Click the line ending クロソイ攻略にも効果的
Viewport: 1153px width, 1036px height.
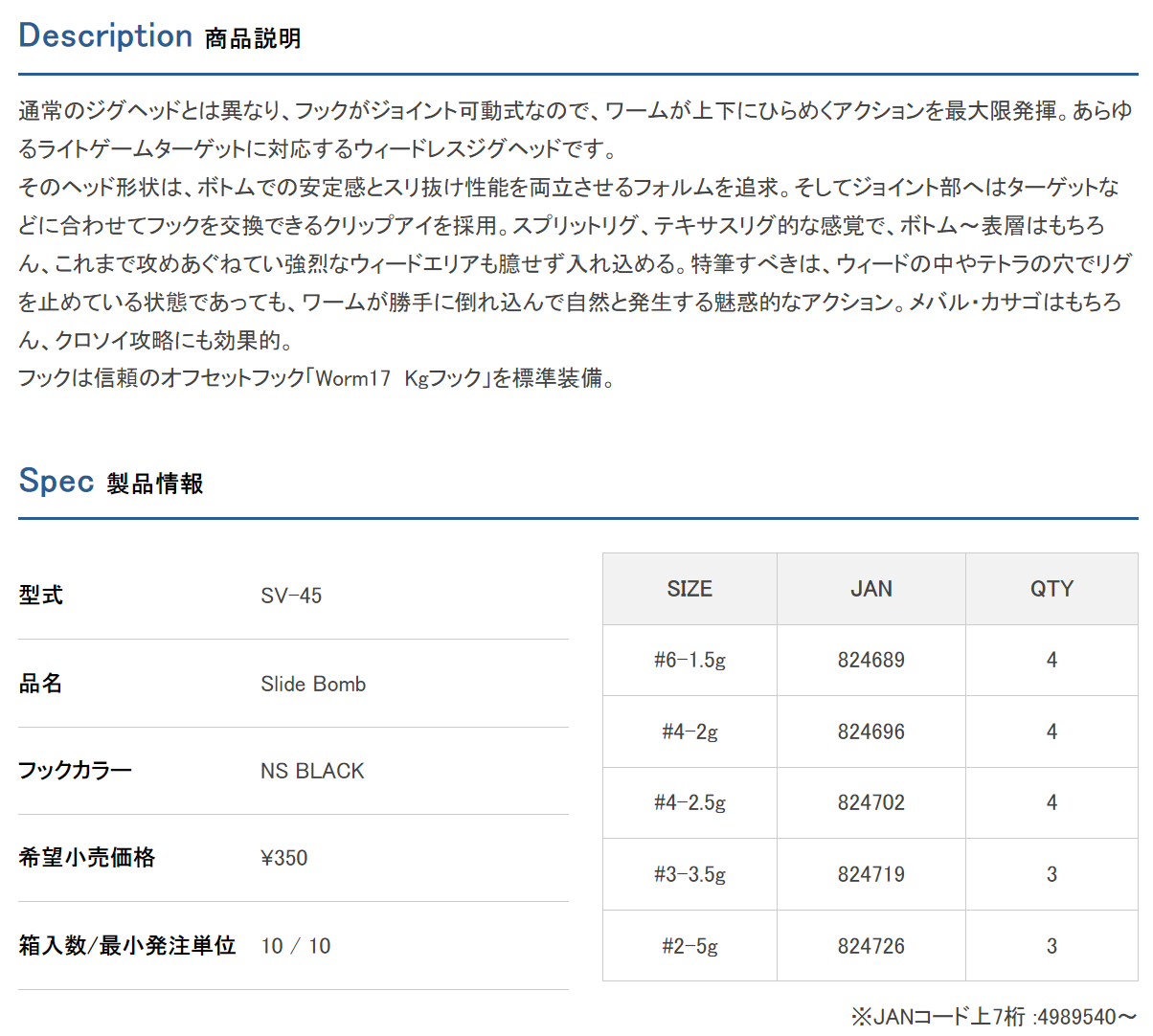(156, 340)
